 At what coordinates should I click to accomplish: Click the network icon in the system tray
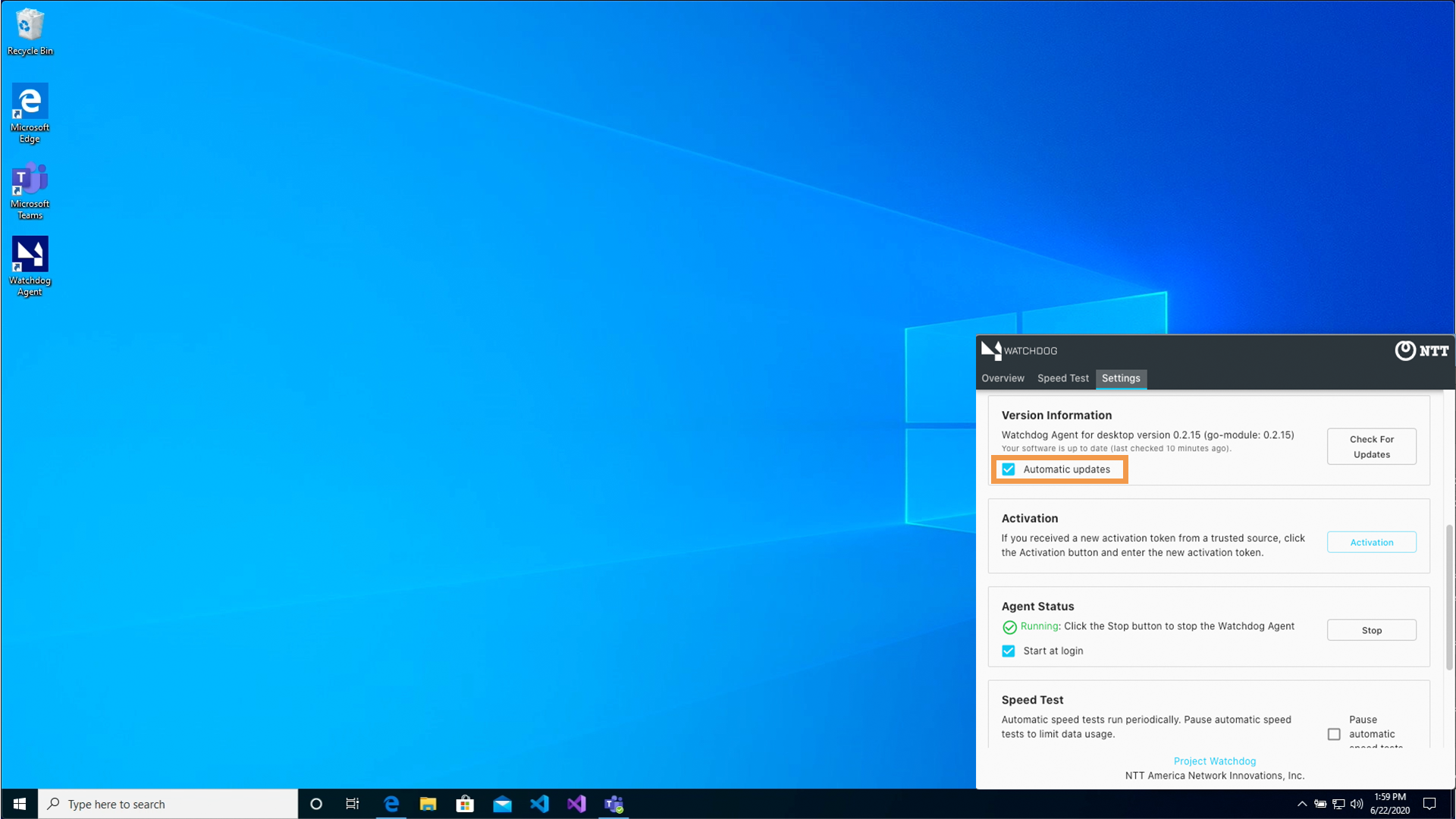[x=1338, y=804]
